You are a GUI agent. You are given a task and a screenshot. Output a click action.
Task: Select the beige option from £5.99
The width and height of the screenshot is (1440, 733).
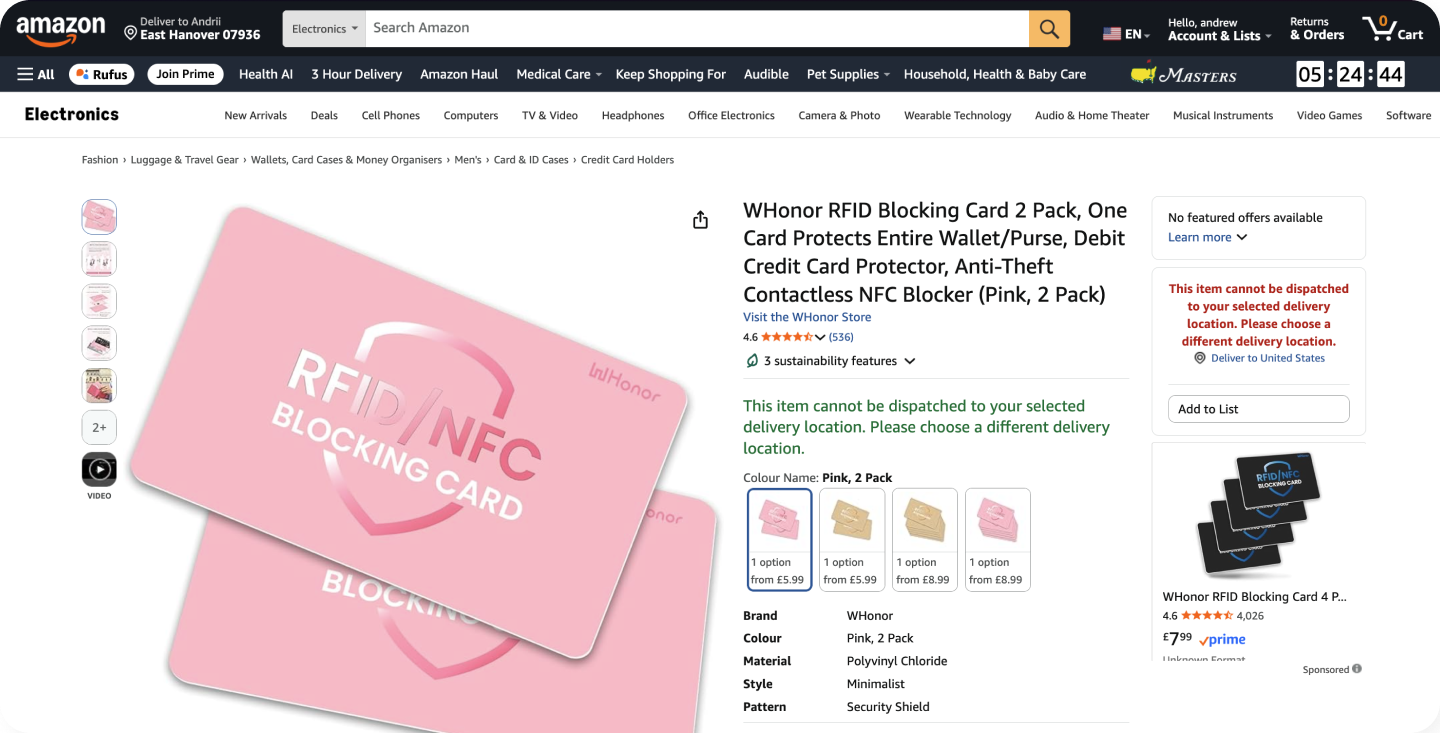851,539
